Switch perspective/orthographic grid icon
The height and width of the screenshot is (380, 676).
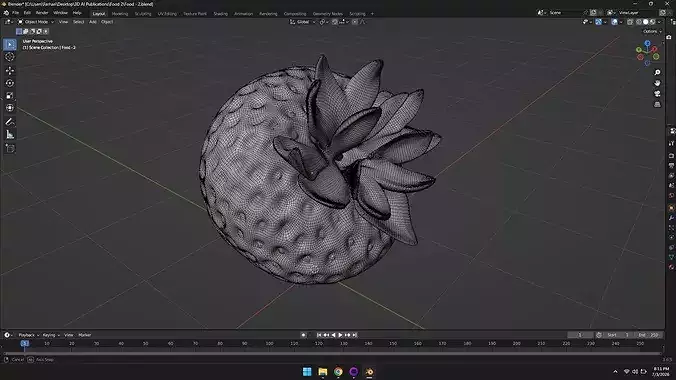(x=657, y=104)
